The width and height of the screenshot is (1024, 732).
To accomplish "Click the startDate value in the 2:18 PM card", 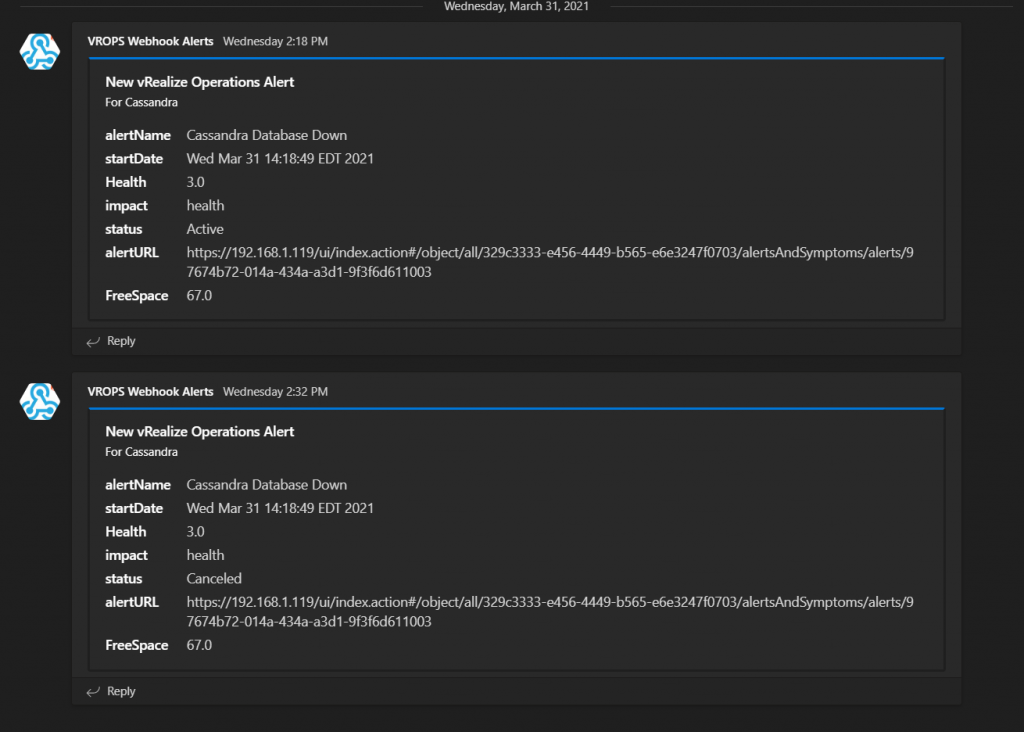I will click(280, 159).
